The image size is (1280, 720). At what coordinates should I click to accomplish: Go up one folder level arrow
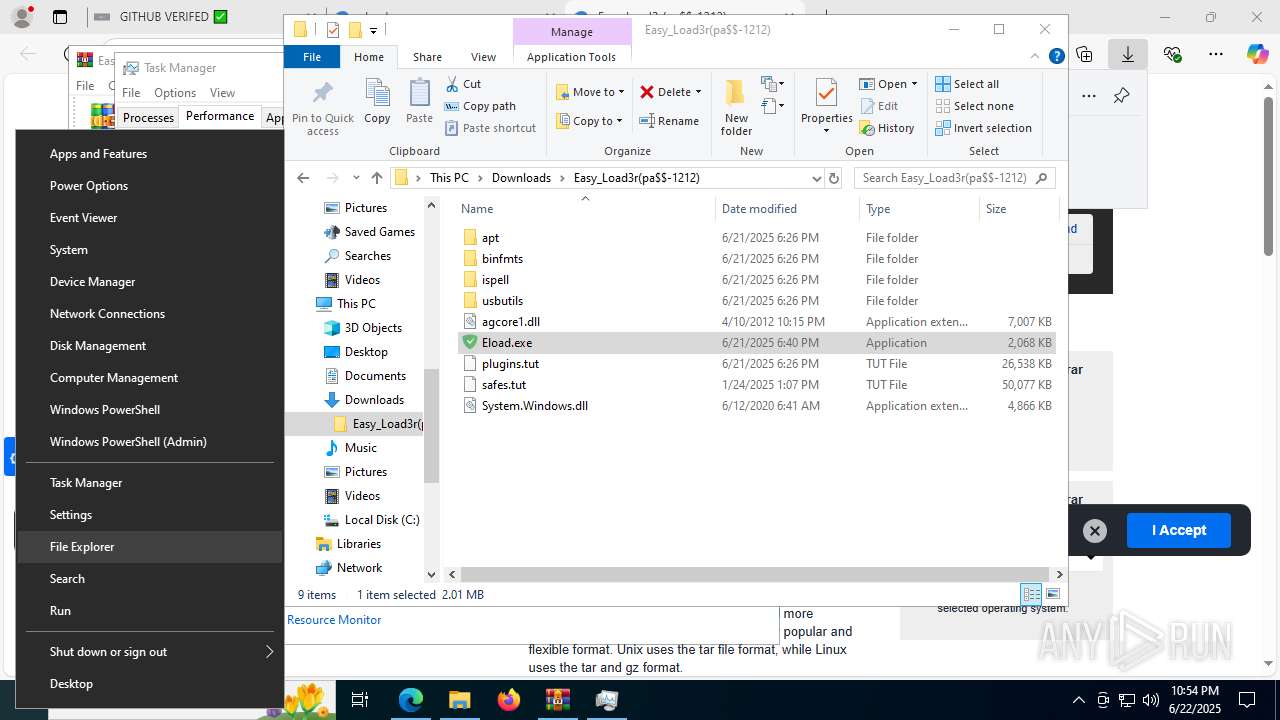coord(377,178)
